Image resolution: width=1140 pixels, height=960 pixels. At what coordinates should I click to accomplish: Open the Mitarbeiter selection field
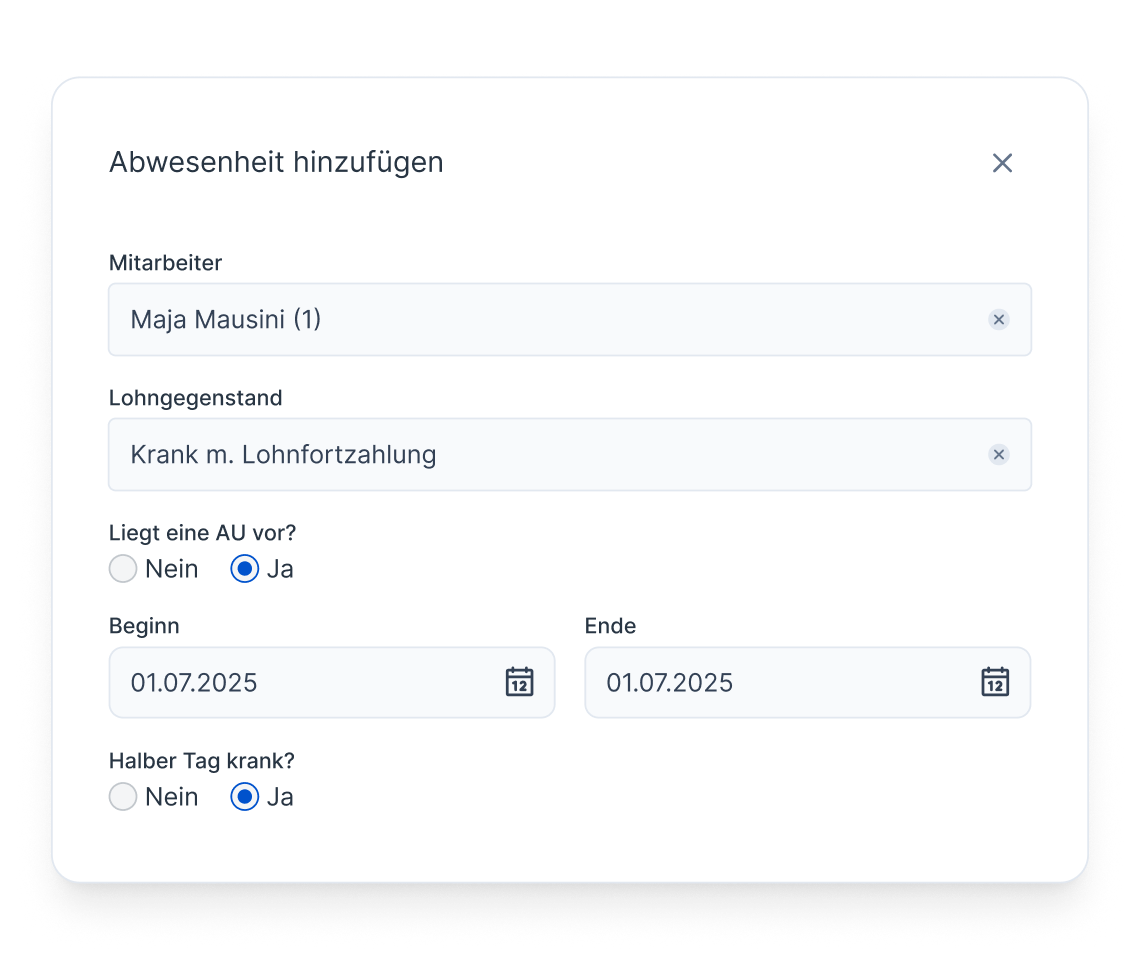pos(500,319)
